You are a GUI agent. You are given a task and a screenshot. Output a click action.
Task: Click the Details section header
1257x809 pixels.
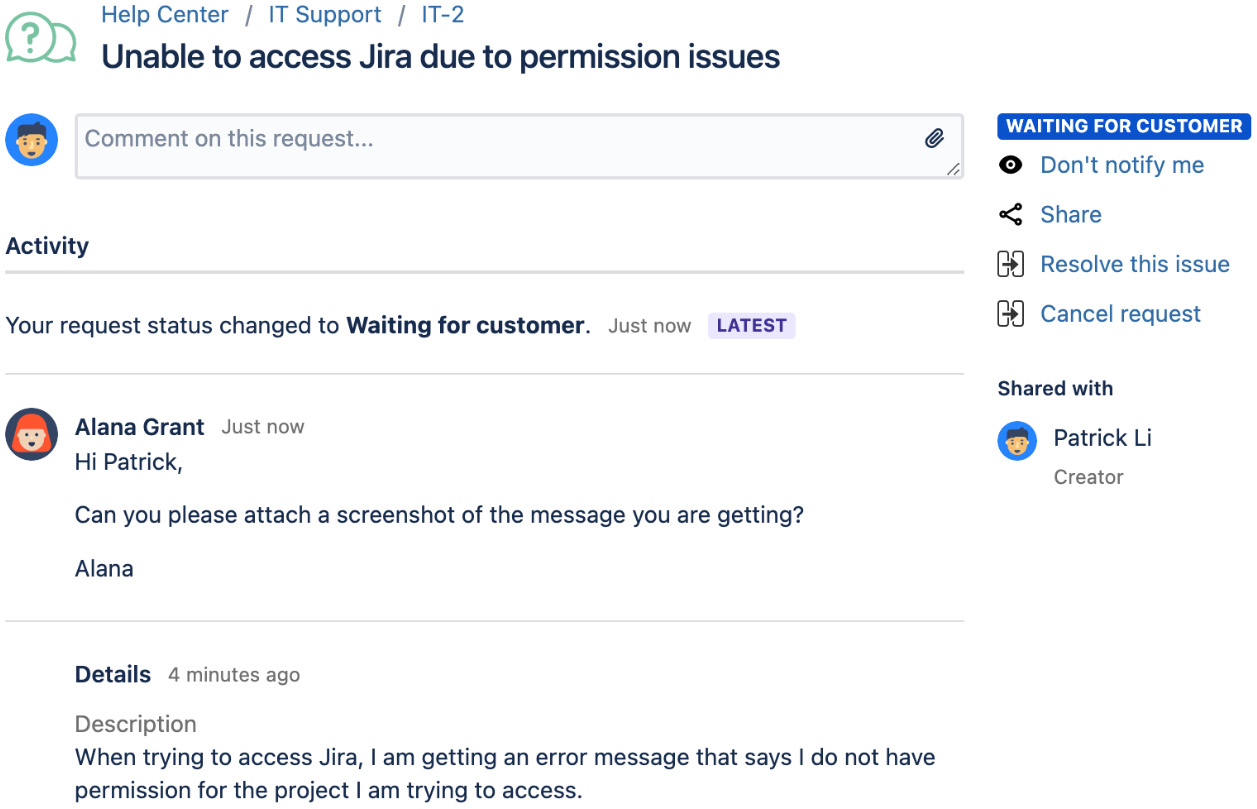click(112, 674)
